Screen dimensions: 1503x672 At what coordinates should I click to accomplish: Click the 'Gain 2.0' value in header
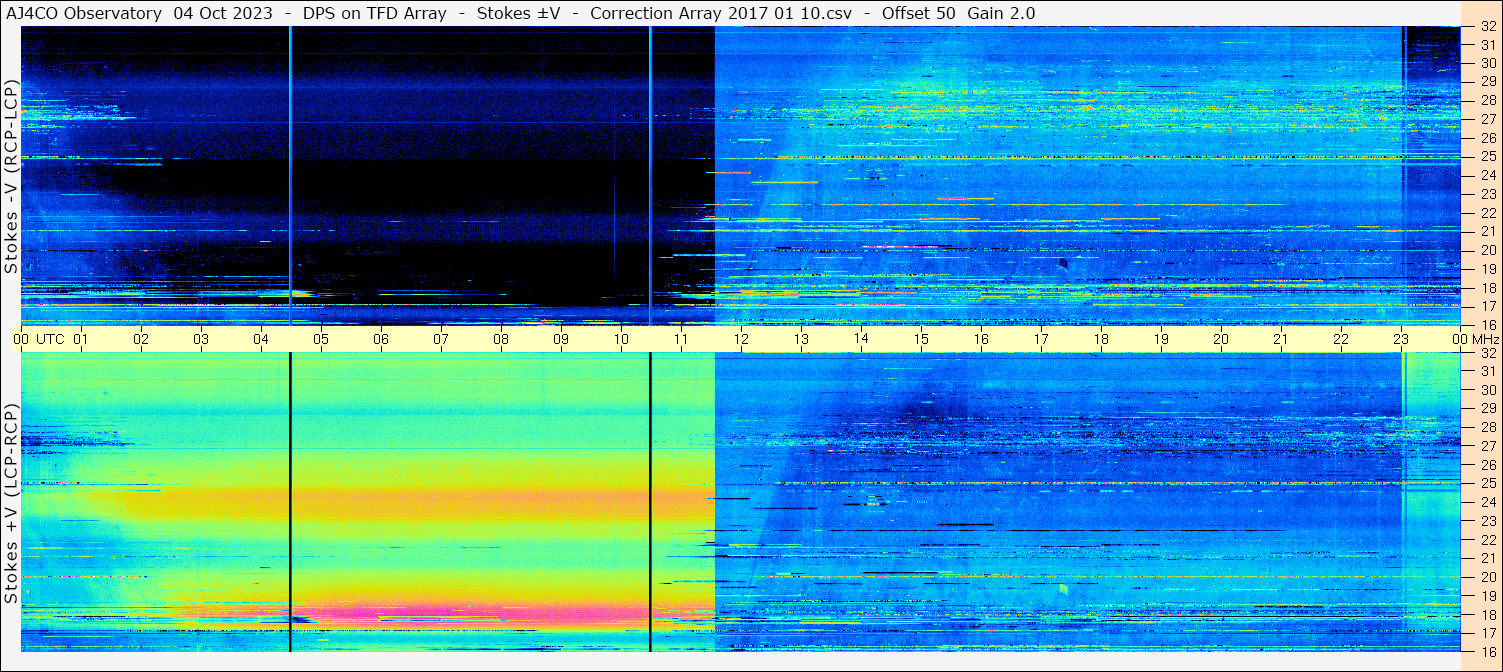click(x=1001, y=13)
